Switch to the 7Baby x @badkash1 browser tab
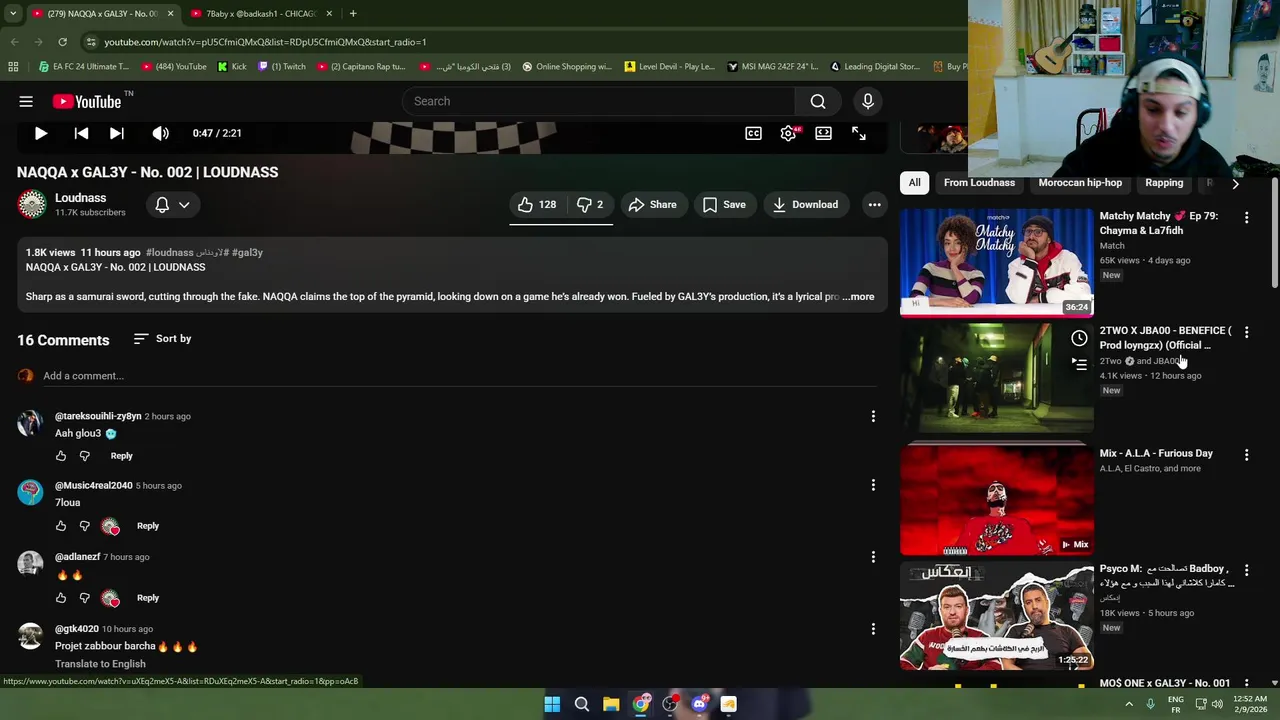This screenshot has width=1280, height=720. [260, 13]
